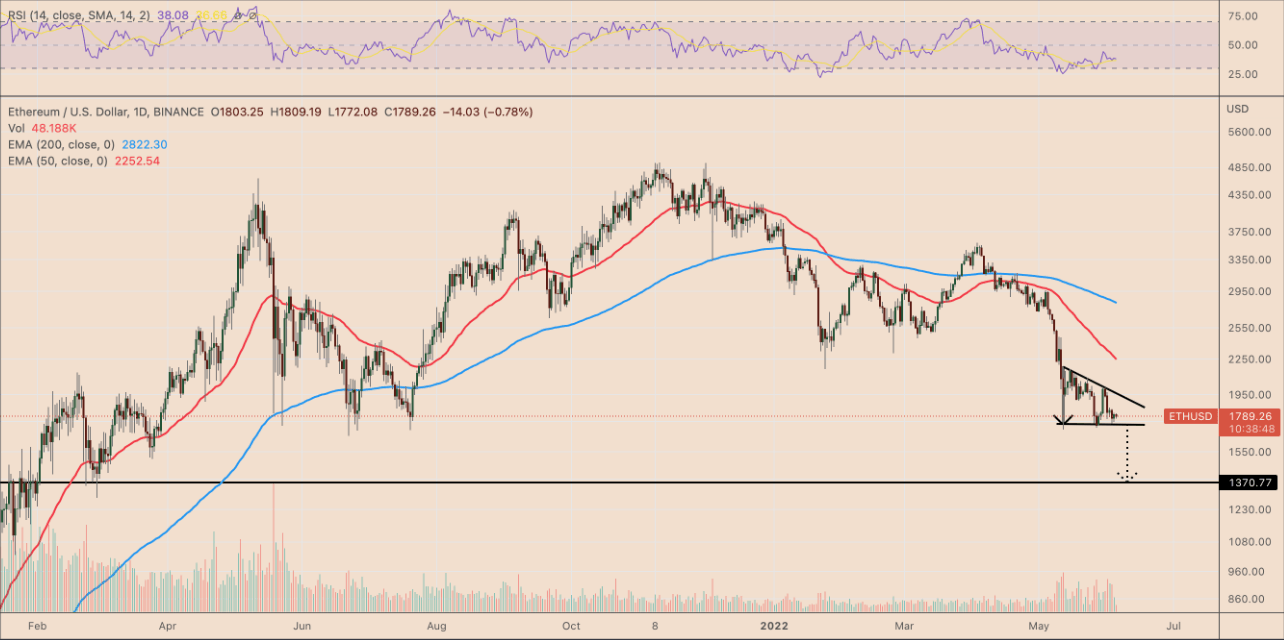Click the 2022 marker on the time axis
Viewport: 1284px width, 640px height.
tap(772, 626)
